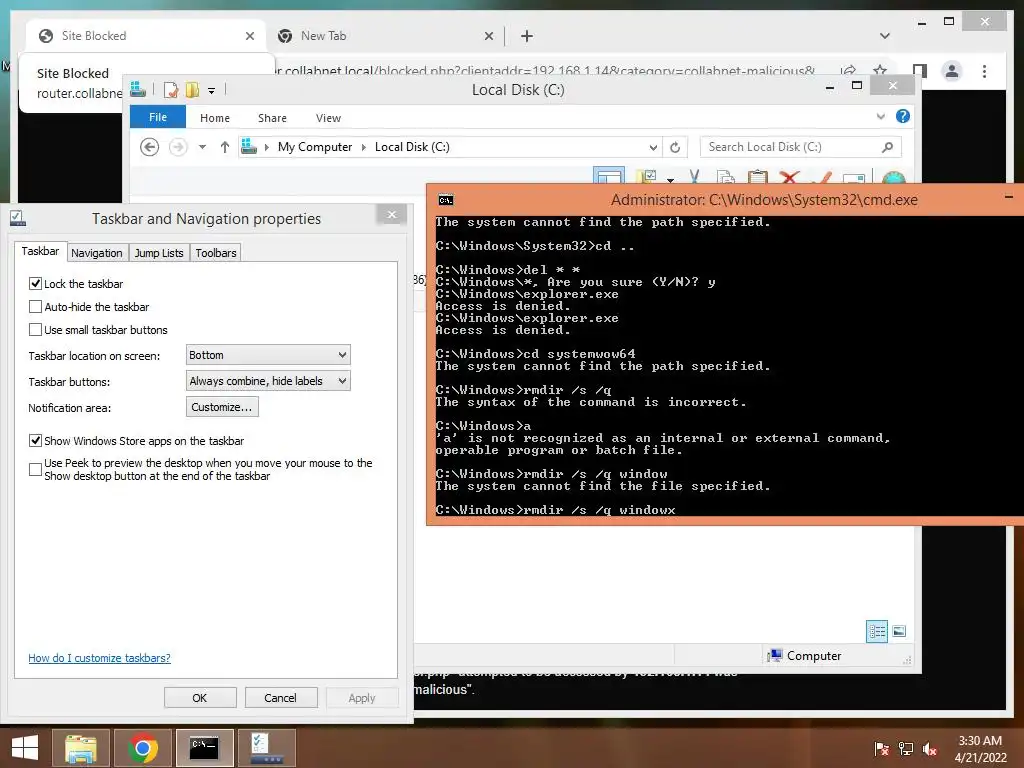Click OK in Taskbar properties dialog
Screen dimensions: 1024x768
tap(200, 697)
